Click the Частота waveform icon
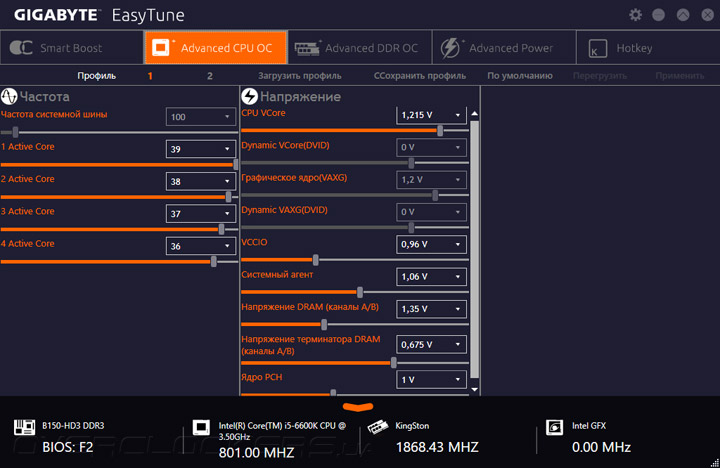 point(9,96)
